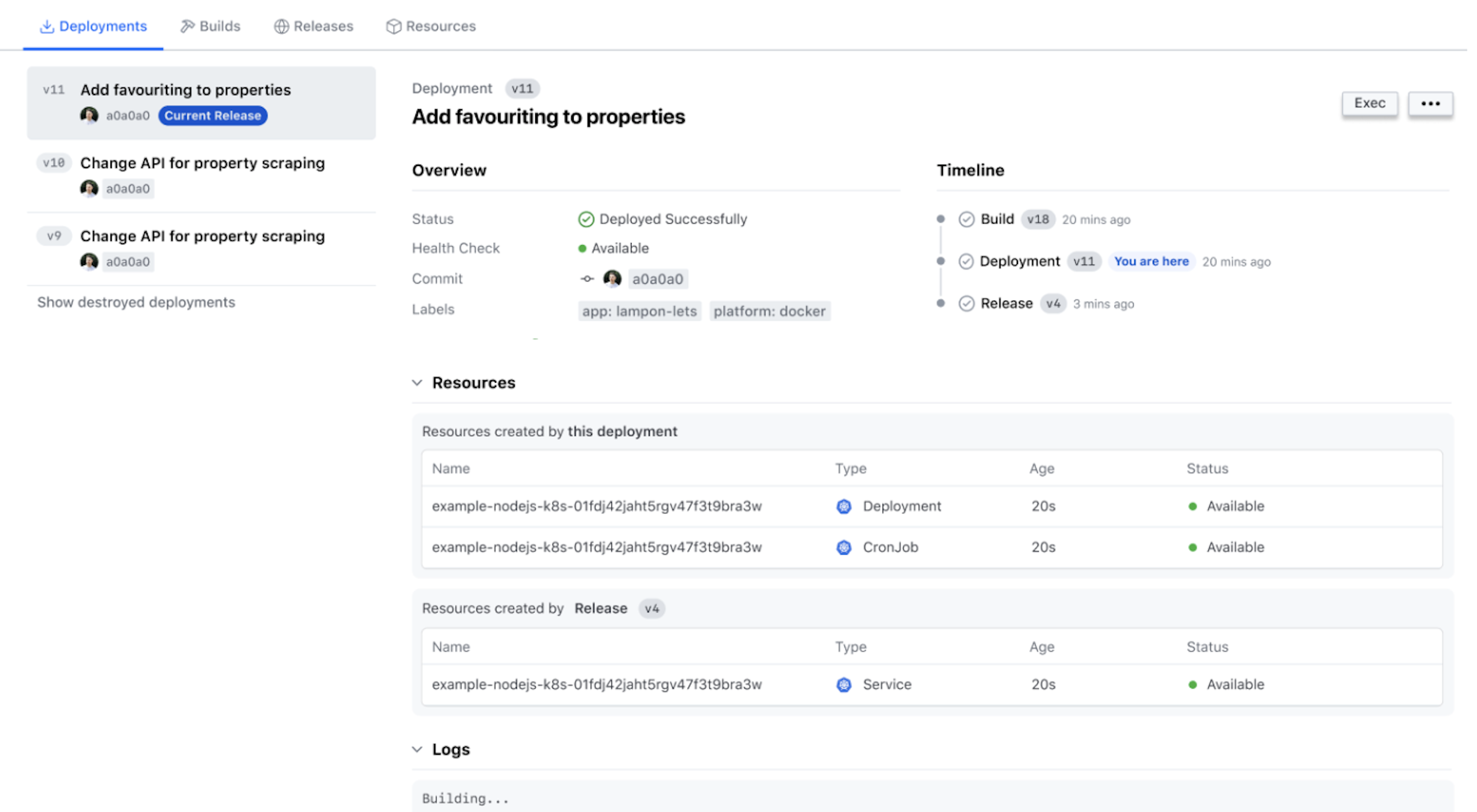
Task: Click the commit branch icon next to a0a0a0
Action: tap(587, 278)
